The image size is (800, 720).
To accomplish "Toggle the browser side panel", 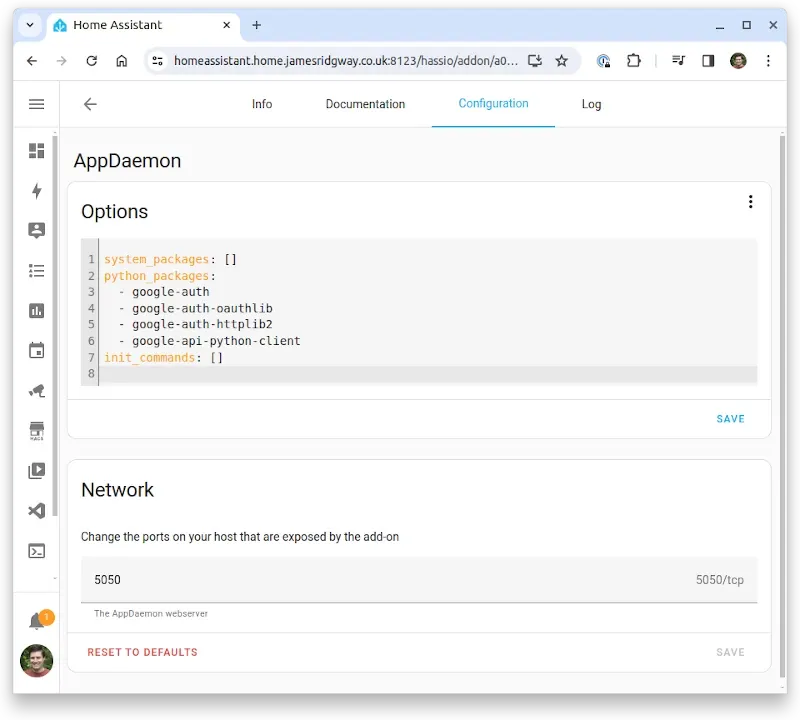I will [x=708, y=61].
